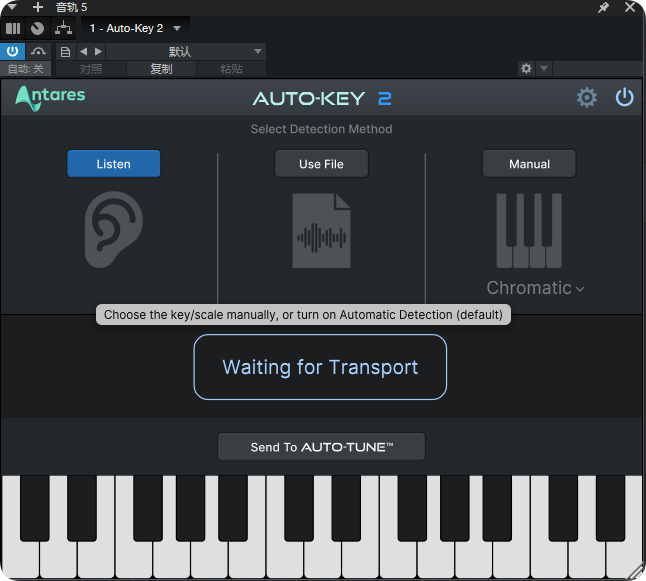The width and height of the screenshot is (646, 581).
Task: Expand the arrow beside the host gear
Action: click(x=544, y=68)
